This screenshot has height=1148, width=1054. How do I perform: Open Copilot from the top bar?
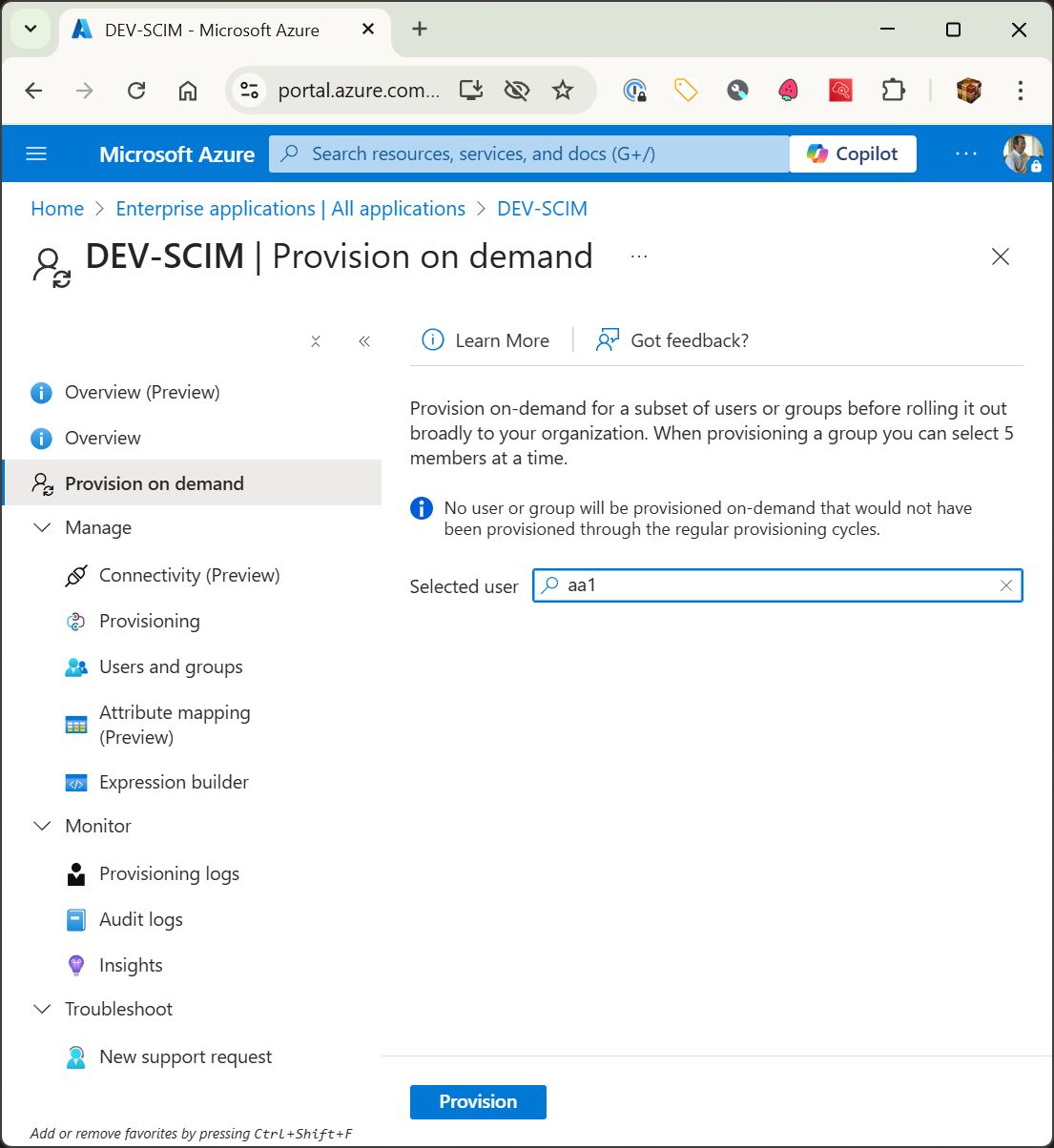[852, 154]
